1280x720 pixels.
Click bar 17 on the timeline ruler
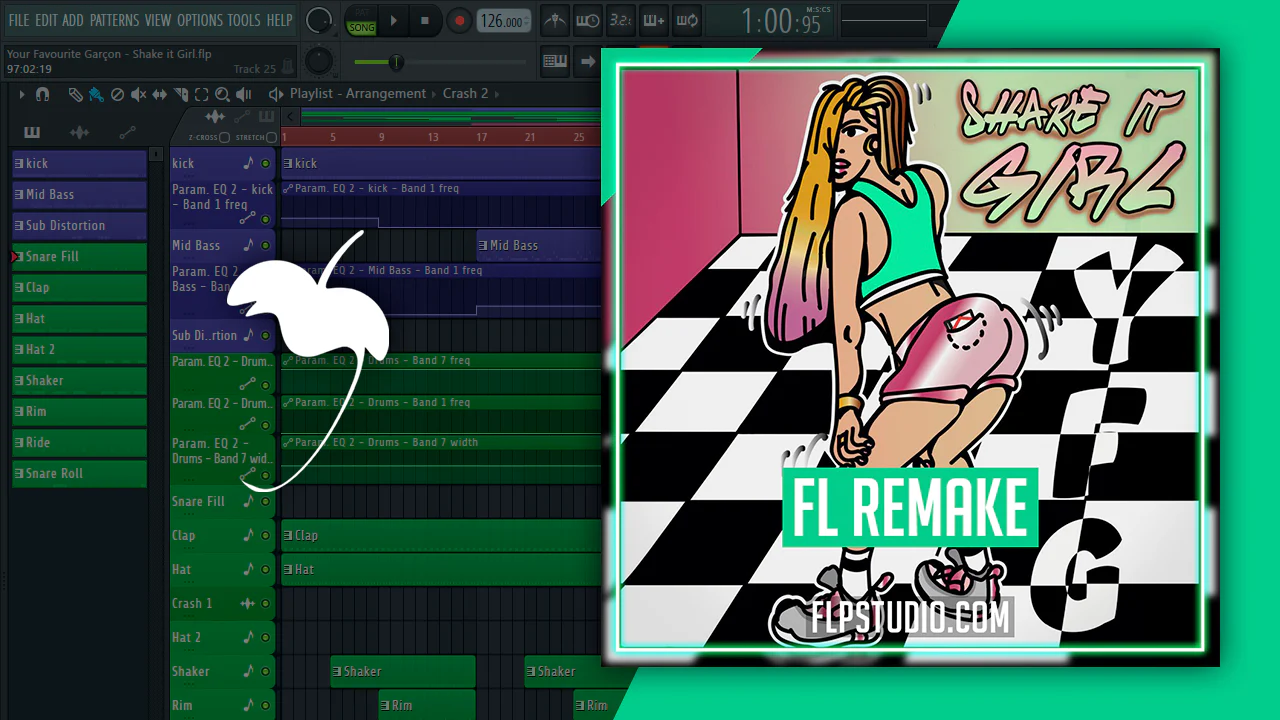click(x=481, y=137)
